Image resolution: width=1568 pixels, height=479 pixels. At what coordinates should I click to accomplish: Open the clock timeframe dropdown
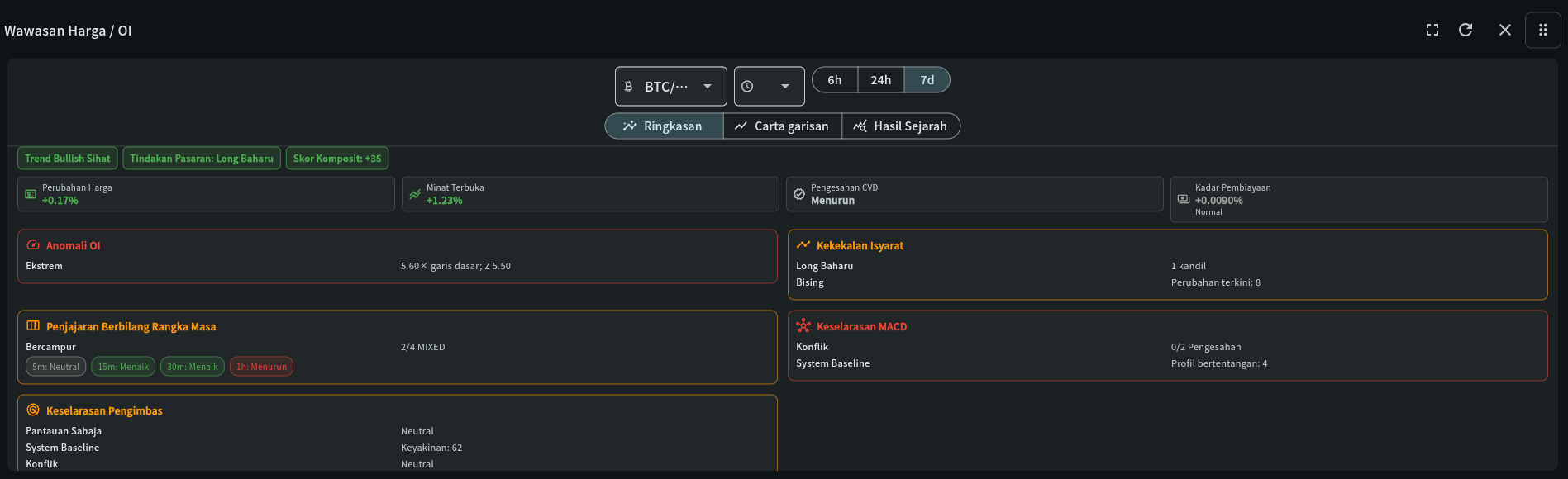[x=770, y=86]
